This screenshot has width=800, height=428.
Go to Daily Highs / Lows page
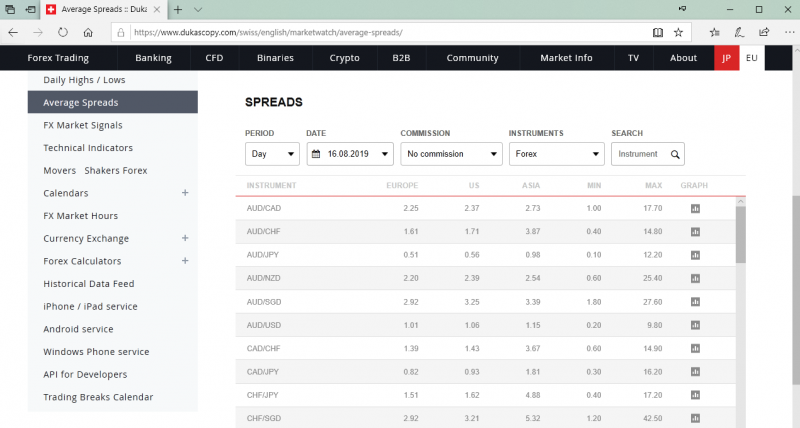tap(84, 80)
